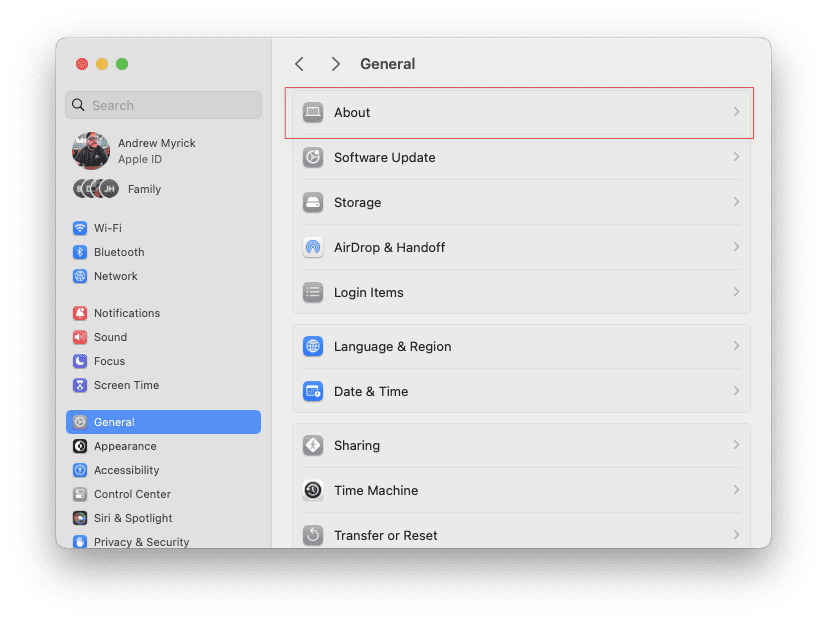
Task: Click the Language & Region globe icon
Action: tap(313, 347)
